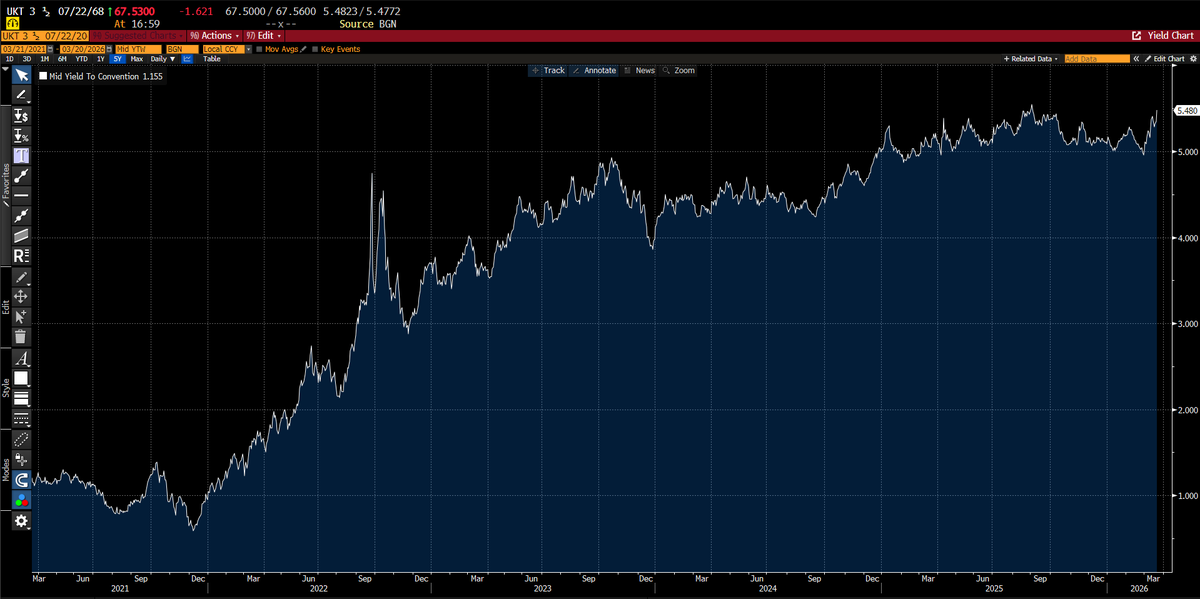Toggle the dotted diagonal mode icon
The width and height of the screenshot is (1200, 599).
[x=21, y=439]
